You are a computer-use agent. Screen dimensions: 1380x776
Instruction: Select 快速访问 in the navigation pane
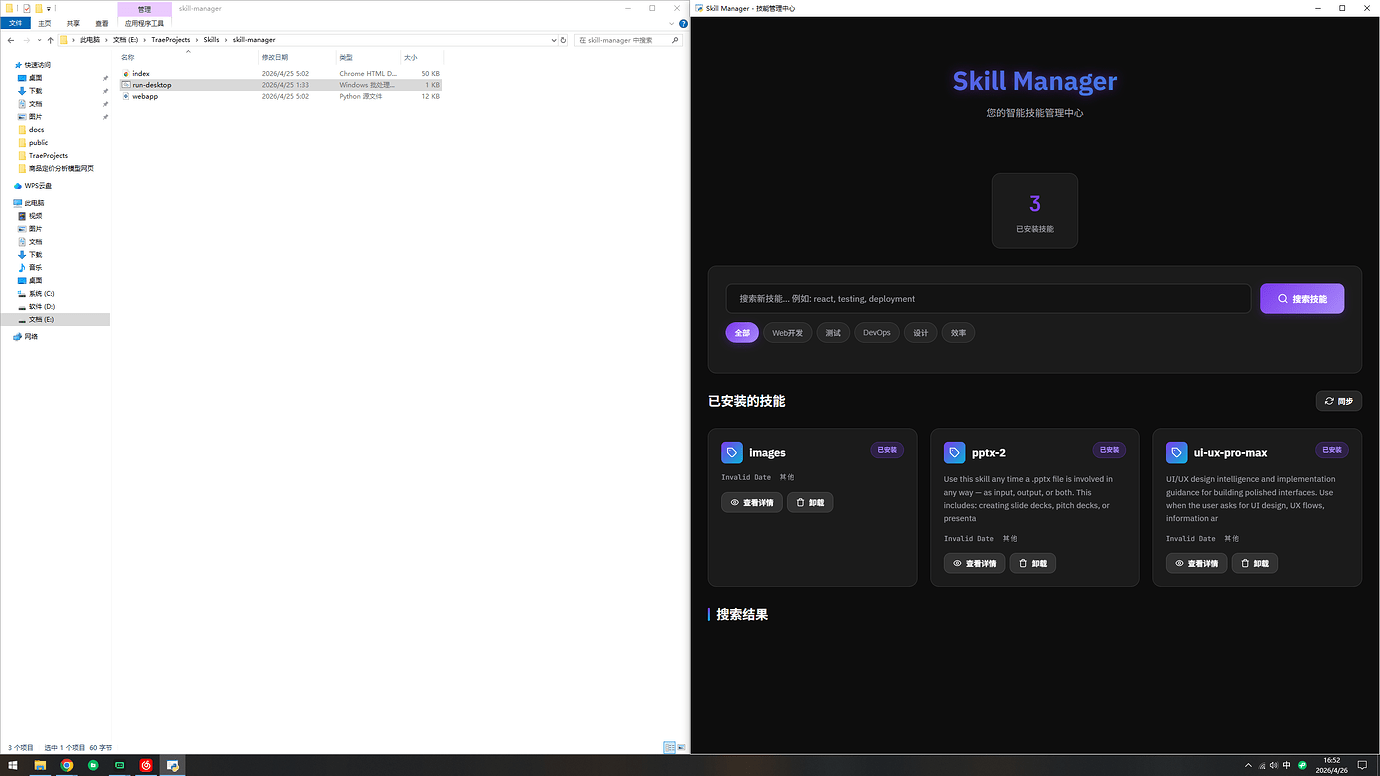(x=38, y=65)
